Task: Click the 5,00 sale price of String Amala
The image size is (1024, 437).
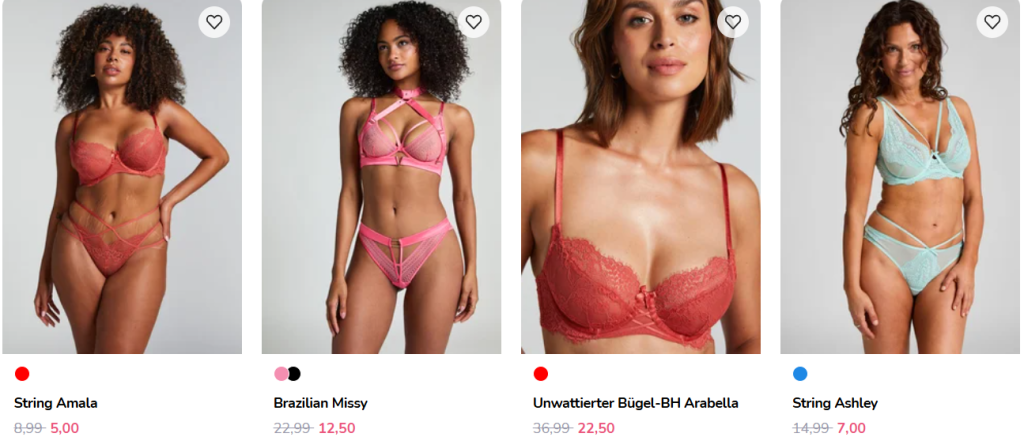Action: [65, 429]
